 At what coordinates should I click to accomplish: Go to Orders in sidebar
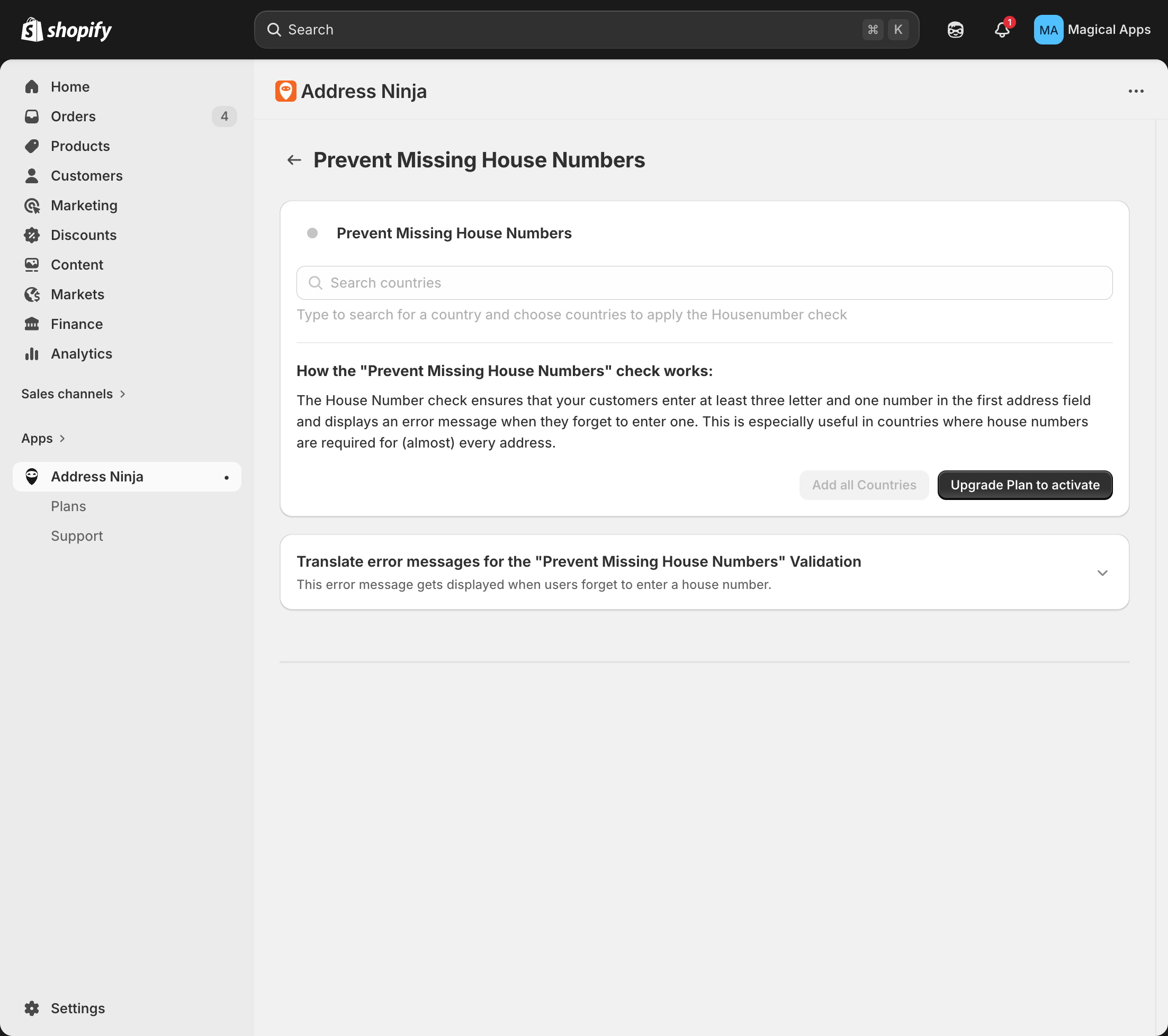click(73, 117)
